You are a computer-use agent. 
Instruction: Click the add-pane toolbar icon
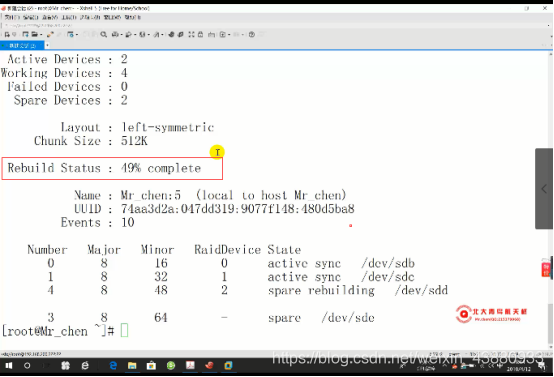click(223, 34)
